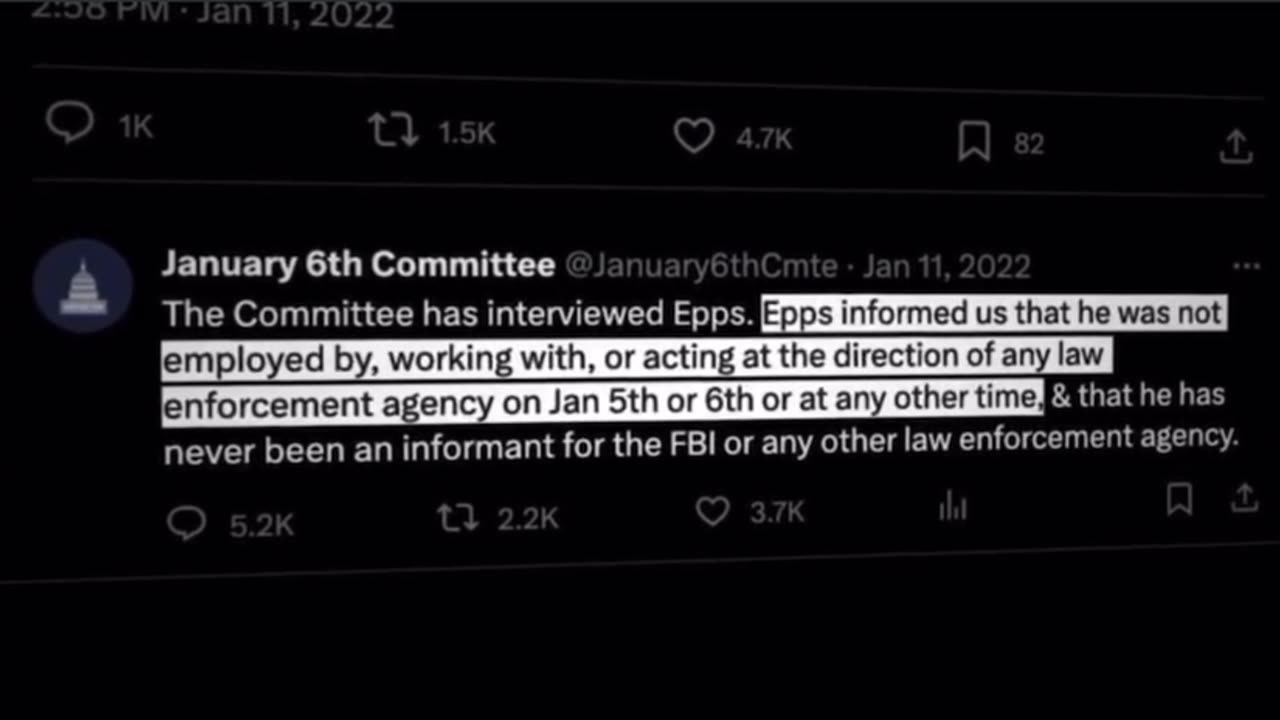Open the January 6th Committee display name
Viewport: 1280px width, 720px height.
tap(358, 264)
